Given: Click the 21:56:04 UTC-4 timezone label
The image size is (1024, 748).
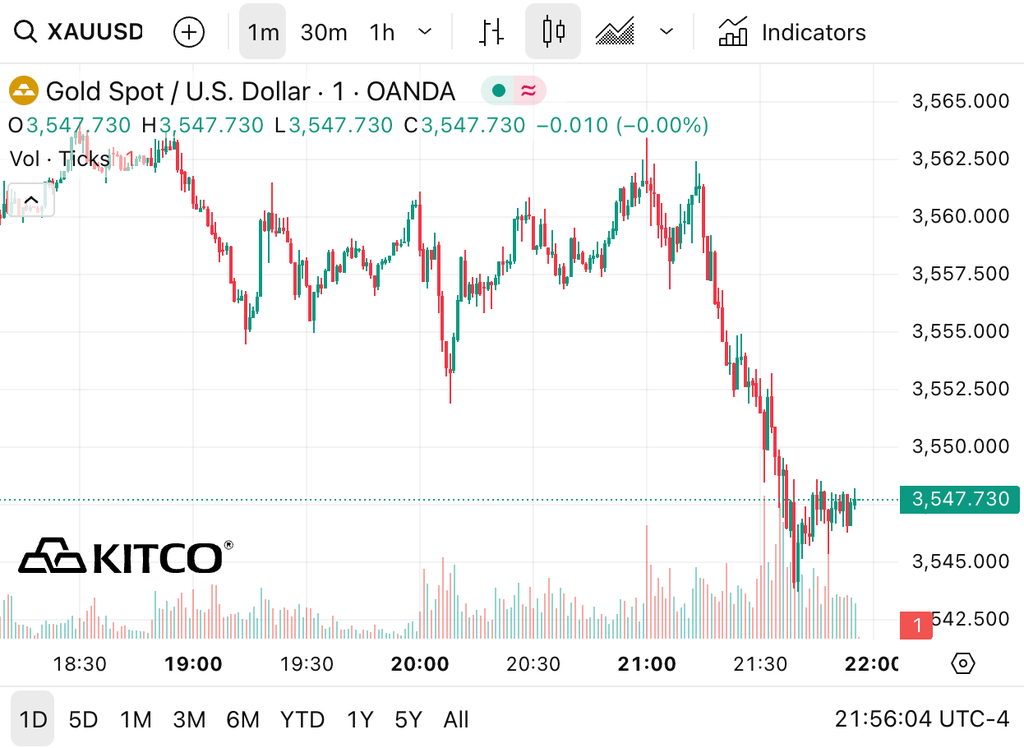Looking at the screenshot, I should [x=921, y=719].
